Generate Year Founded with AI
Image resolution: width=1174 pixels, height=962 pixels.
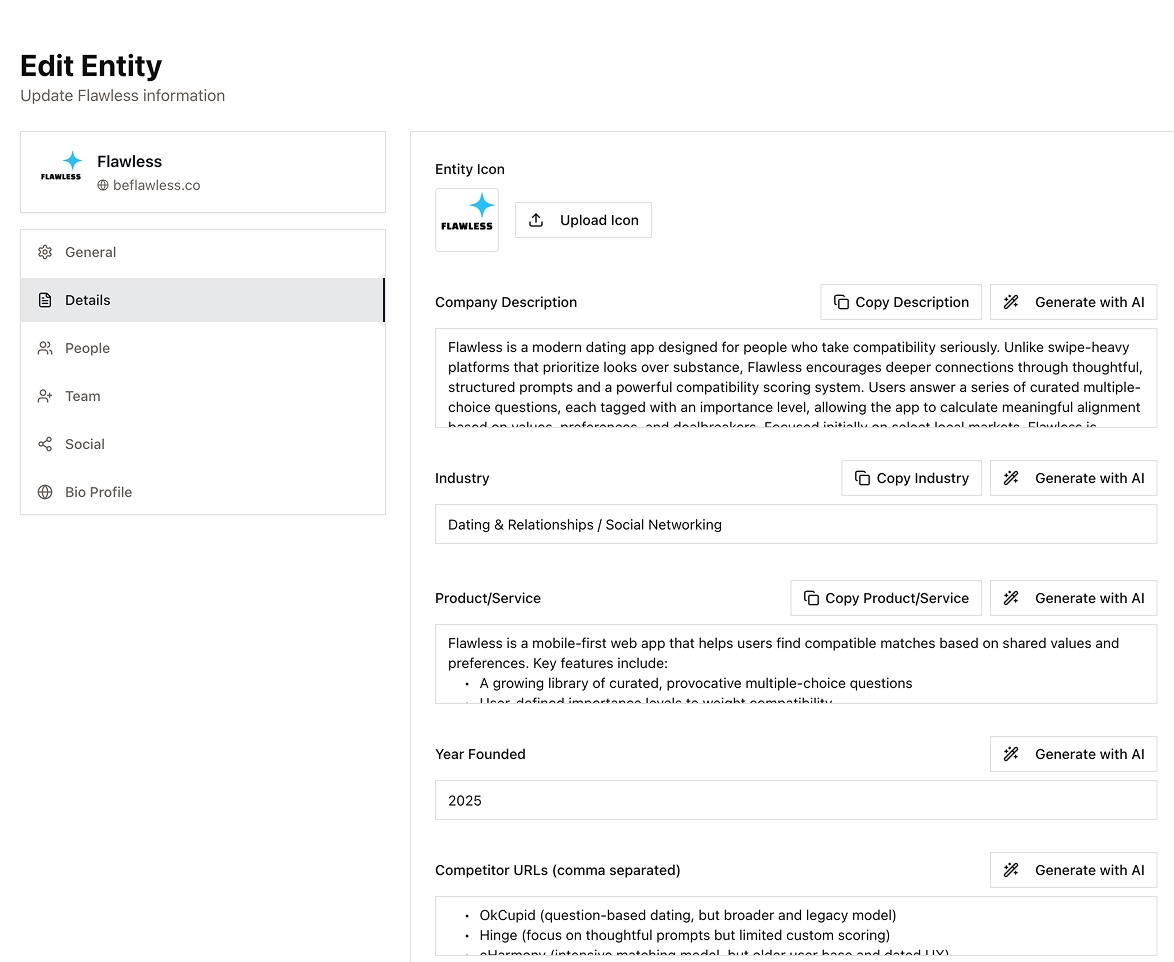point(1073,754)
